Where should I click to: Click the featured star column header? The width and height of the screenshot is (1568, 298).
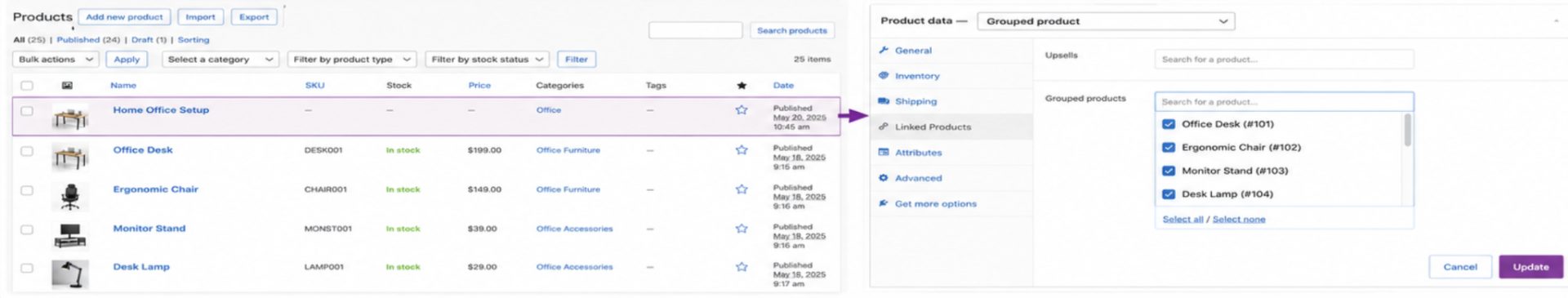click(742, 85)
